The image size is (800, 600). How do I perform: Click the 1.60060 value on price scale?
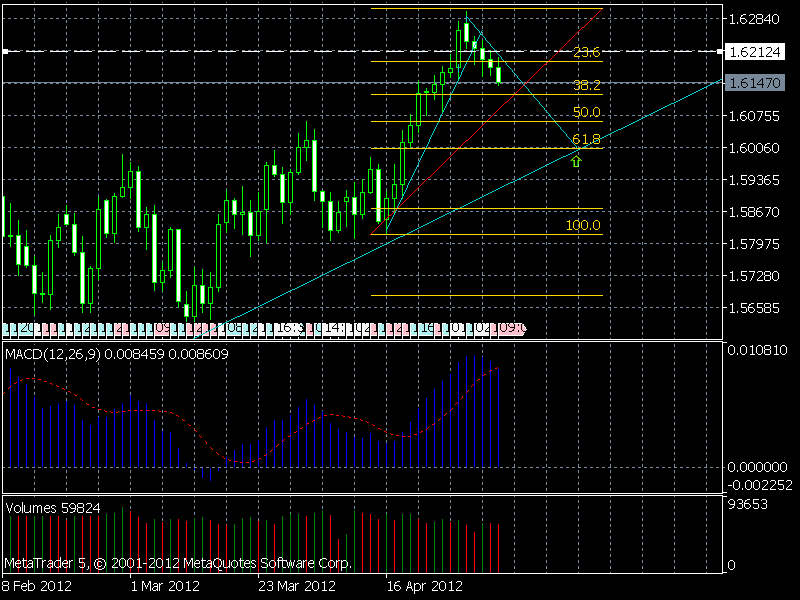pyautogui.click(x=754, y=148)
